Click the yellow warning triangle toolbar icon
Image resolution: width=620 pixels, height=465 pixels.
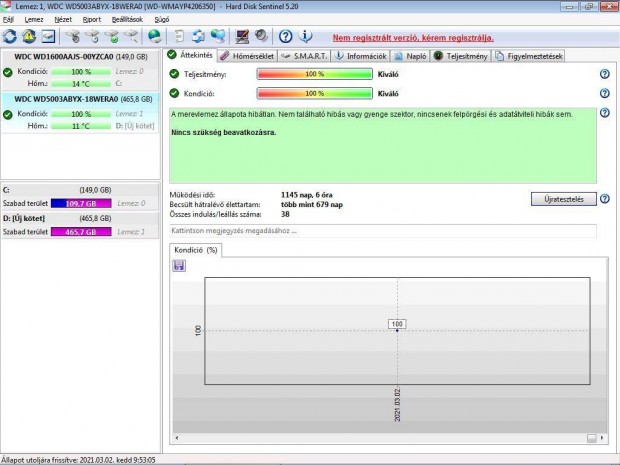click(x=29, y=36)
